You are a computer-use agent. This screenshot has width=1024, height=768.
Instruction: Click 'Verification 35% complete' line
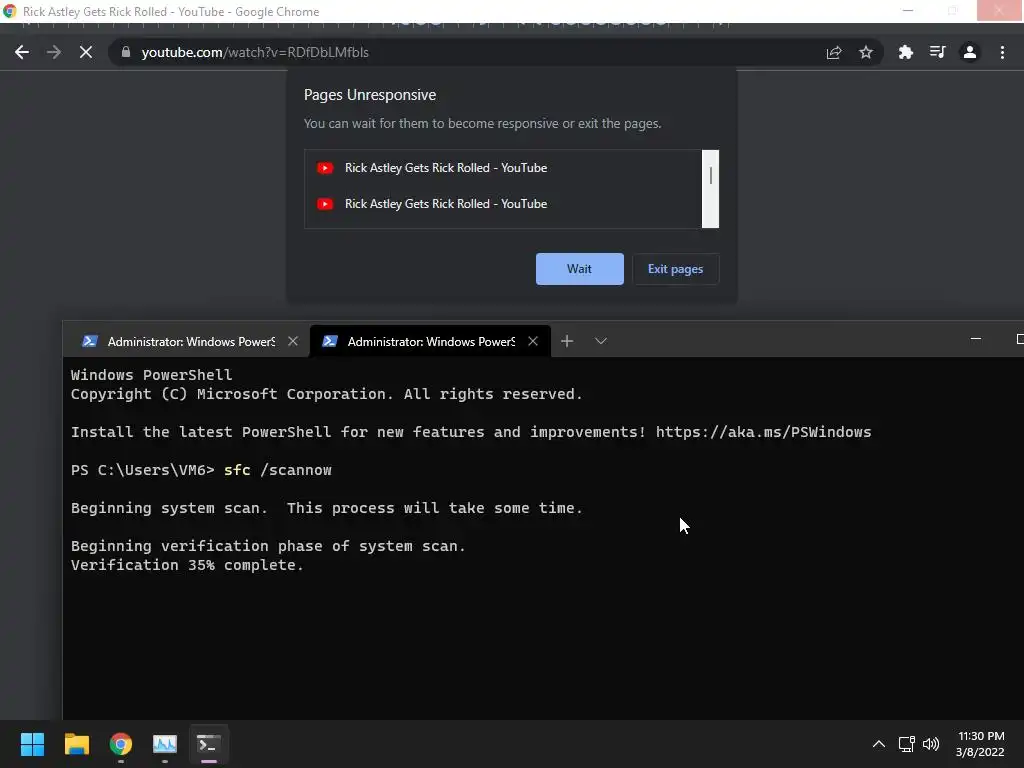click(x=187, y=566)
